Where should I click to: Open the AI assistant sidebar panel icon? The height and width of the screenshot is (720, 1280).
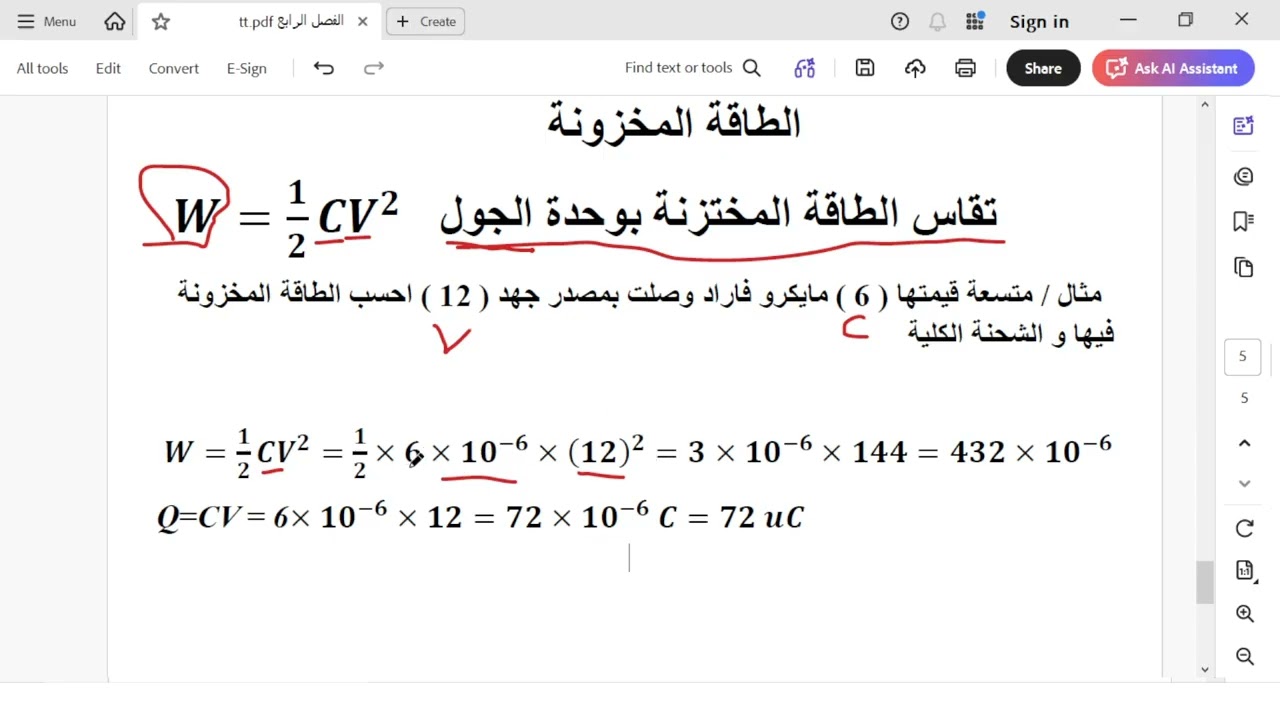tap(1244, 126)
